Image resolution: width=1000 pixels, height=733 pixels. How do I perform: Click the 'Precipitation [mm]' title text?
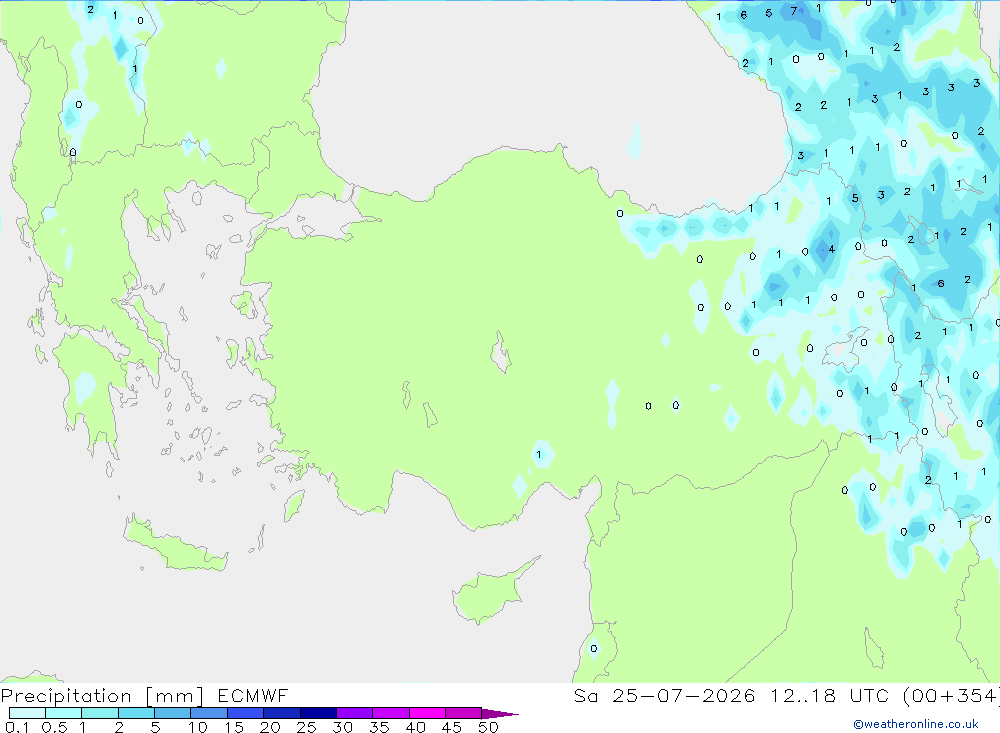click(x=102, y=696)
